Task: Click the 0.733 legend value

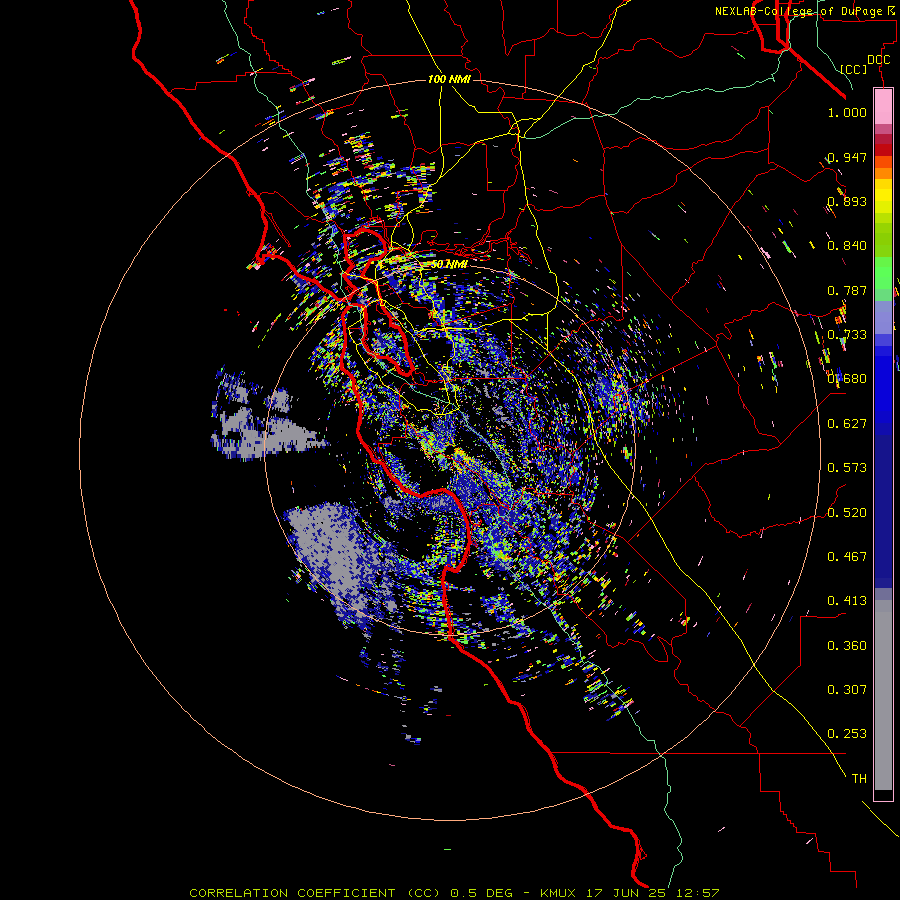Action: 847,335
